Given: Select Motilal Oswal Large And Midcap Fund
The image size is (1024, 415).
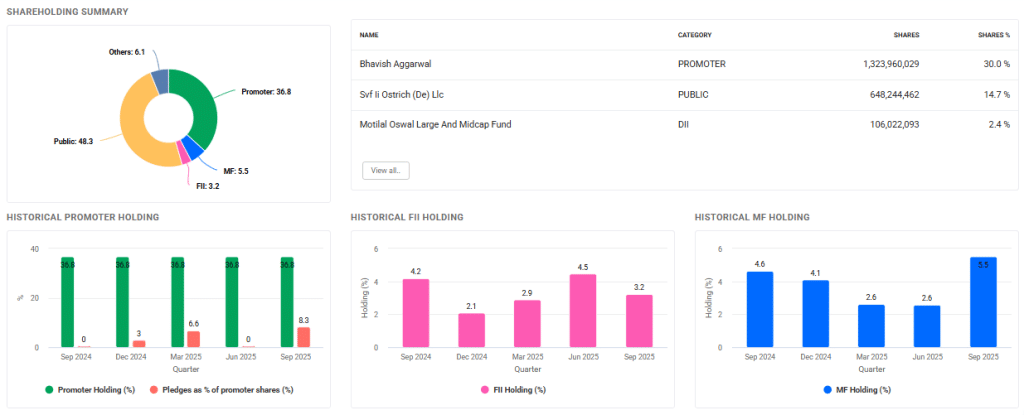Looking at the screenshot, I should 441,124.
